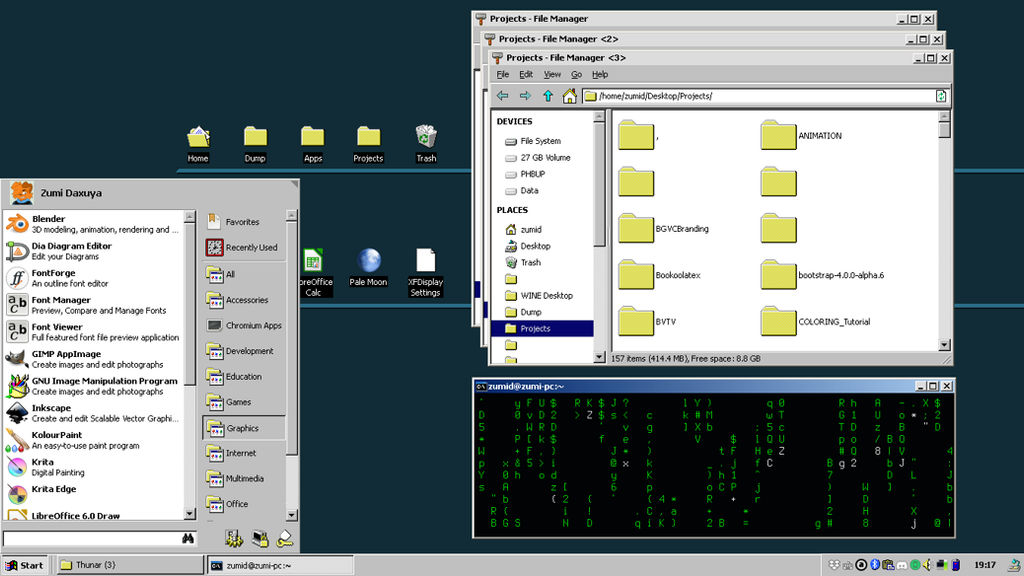Screen dimensions: 1024x576
Task: Open Discord from the system tray
Action: click(902, 564)
